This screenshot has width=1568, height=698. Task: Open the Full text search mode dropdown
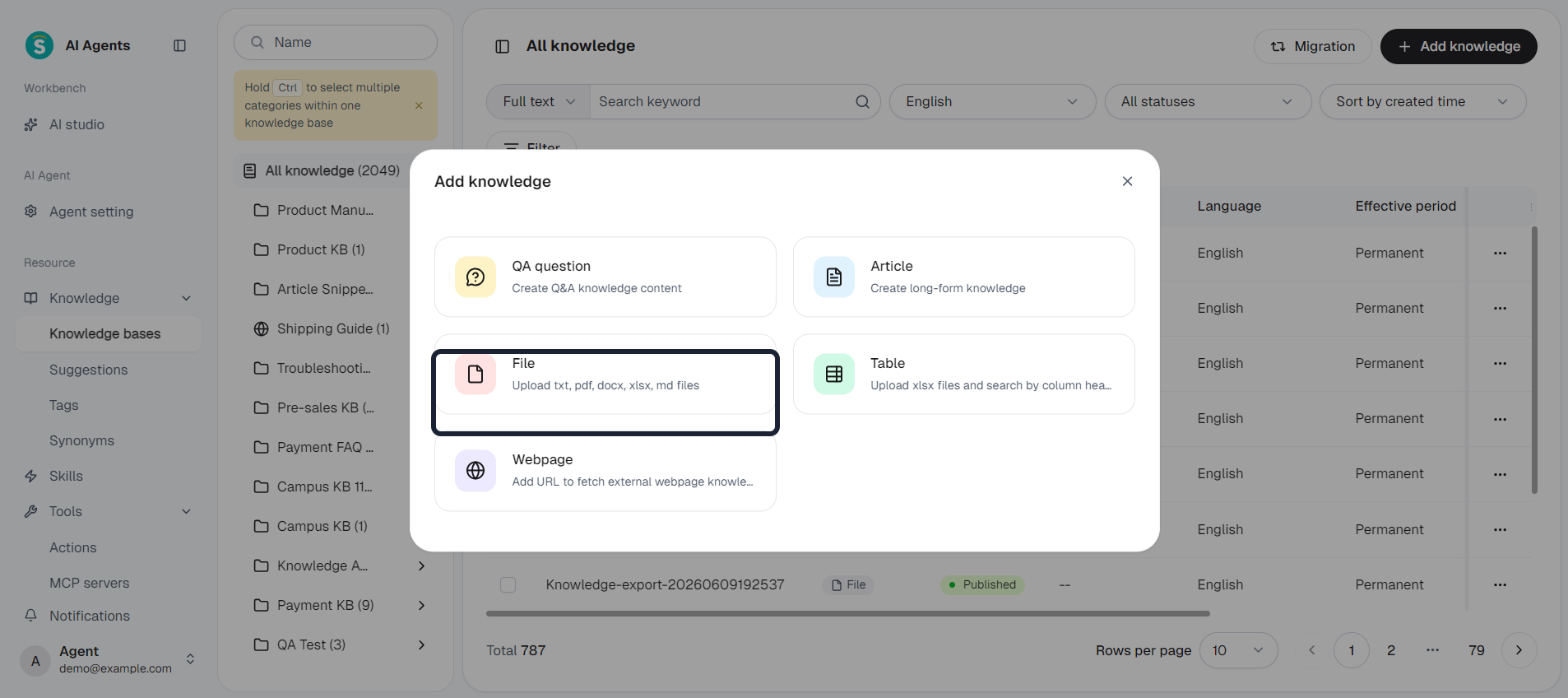540,101
